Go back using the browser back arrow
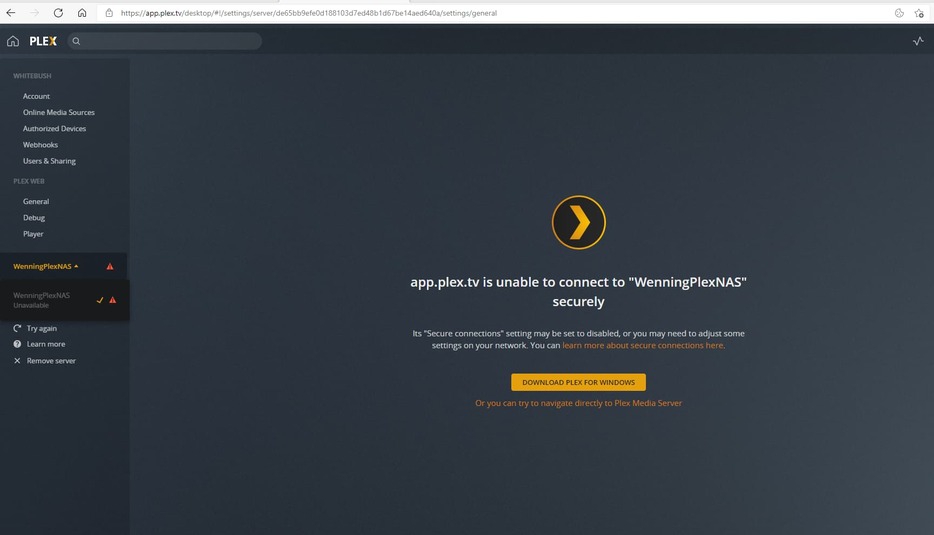Viewport: 934px width, 535px height. pos(11,13)
